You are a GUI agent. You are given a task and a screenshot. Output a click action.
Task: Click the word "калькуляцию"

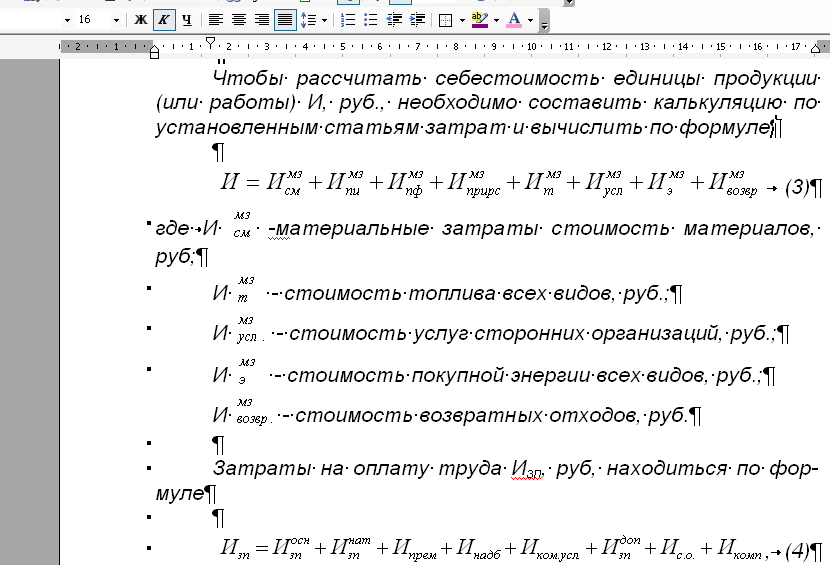(718, 102)
